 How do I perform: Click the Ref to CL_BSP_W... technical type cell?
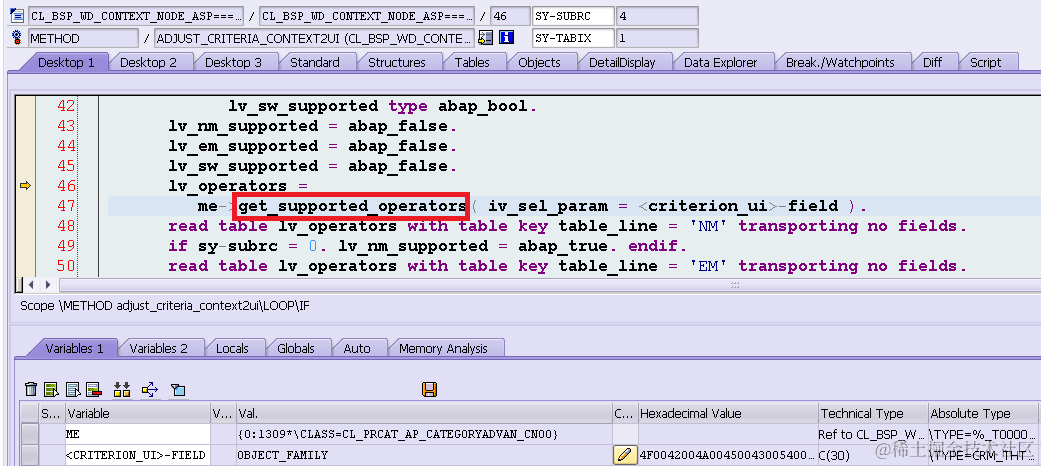(873, 434)
